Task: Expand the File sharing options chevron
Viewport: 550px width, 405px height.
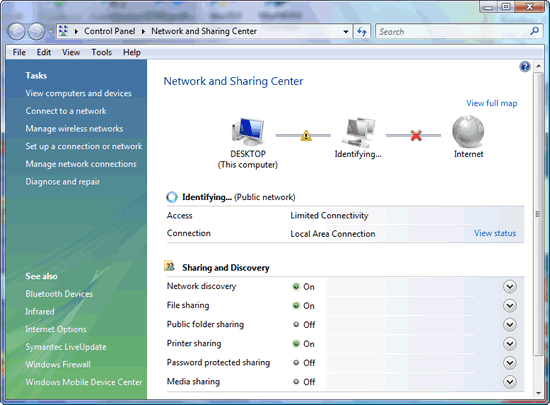Action: (x=510, y=306)
